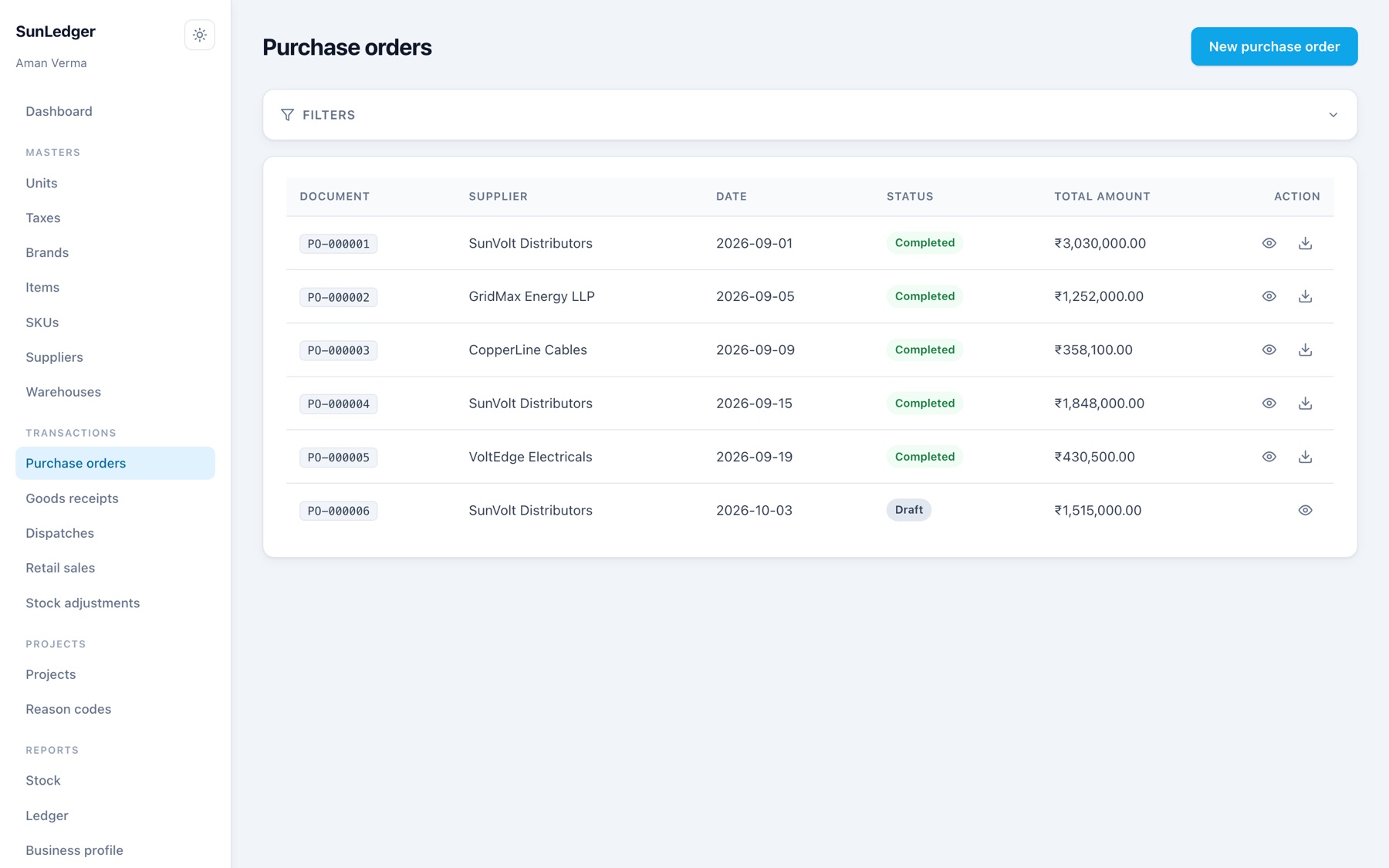The width and height of the screenshot is (1389, 868).
Task: Open Dashboard in the sidebar
Action: (x=115, y=111)
